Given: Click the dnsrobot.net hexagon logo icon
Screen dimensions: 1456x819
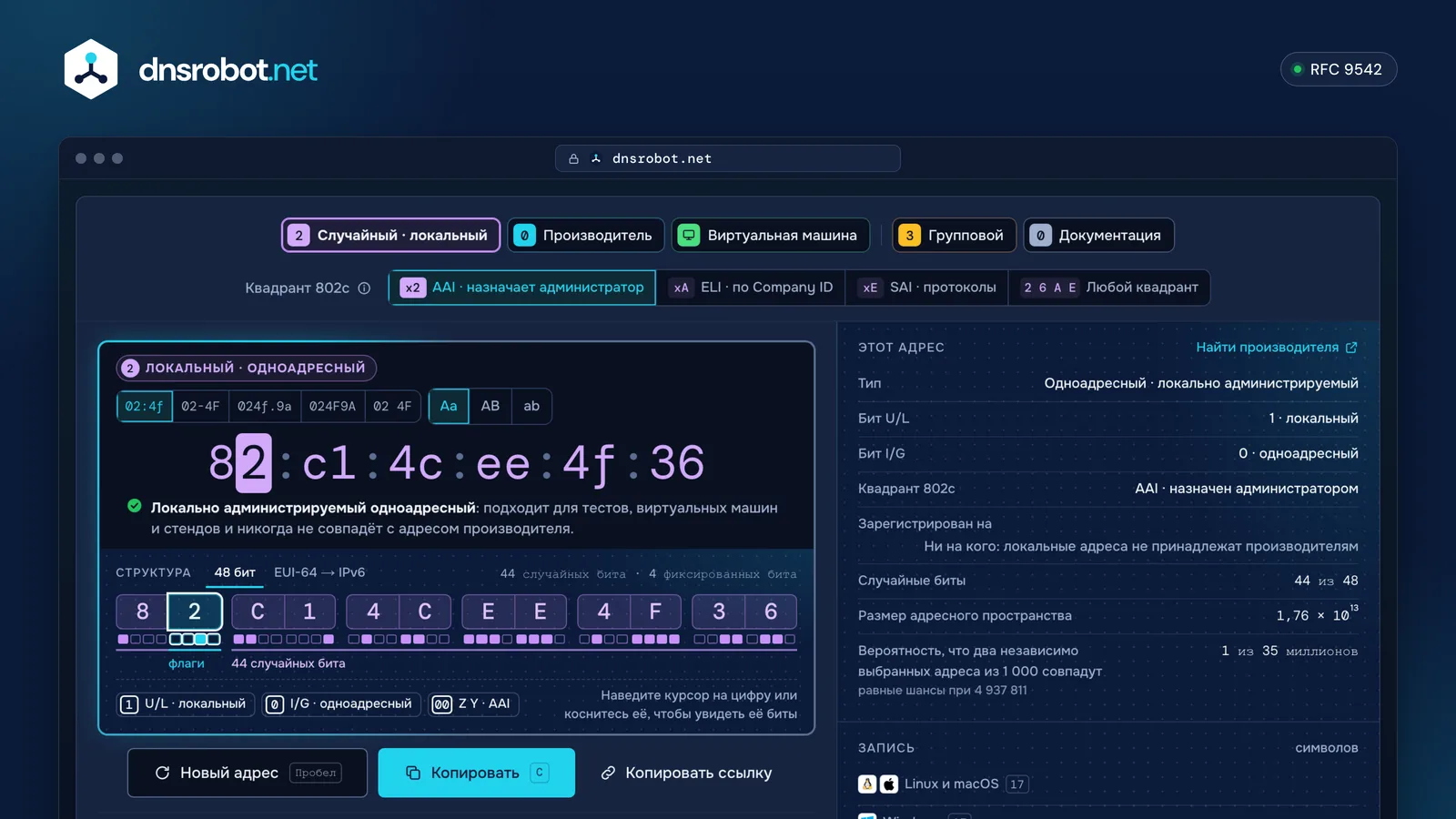Looking at the screenshot, I should click(91, 69).
